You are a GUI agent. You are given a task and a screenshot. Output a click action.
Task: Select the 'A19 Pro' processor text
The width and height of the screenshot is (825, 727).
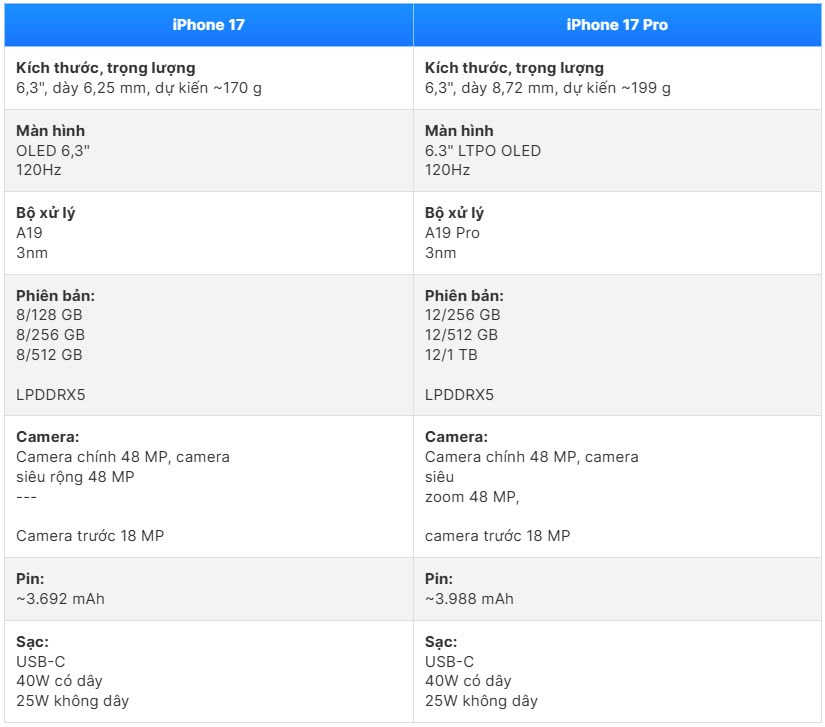(x=452, y=233)
